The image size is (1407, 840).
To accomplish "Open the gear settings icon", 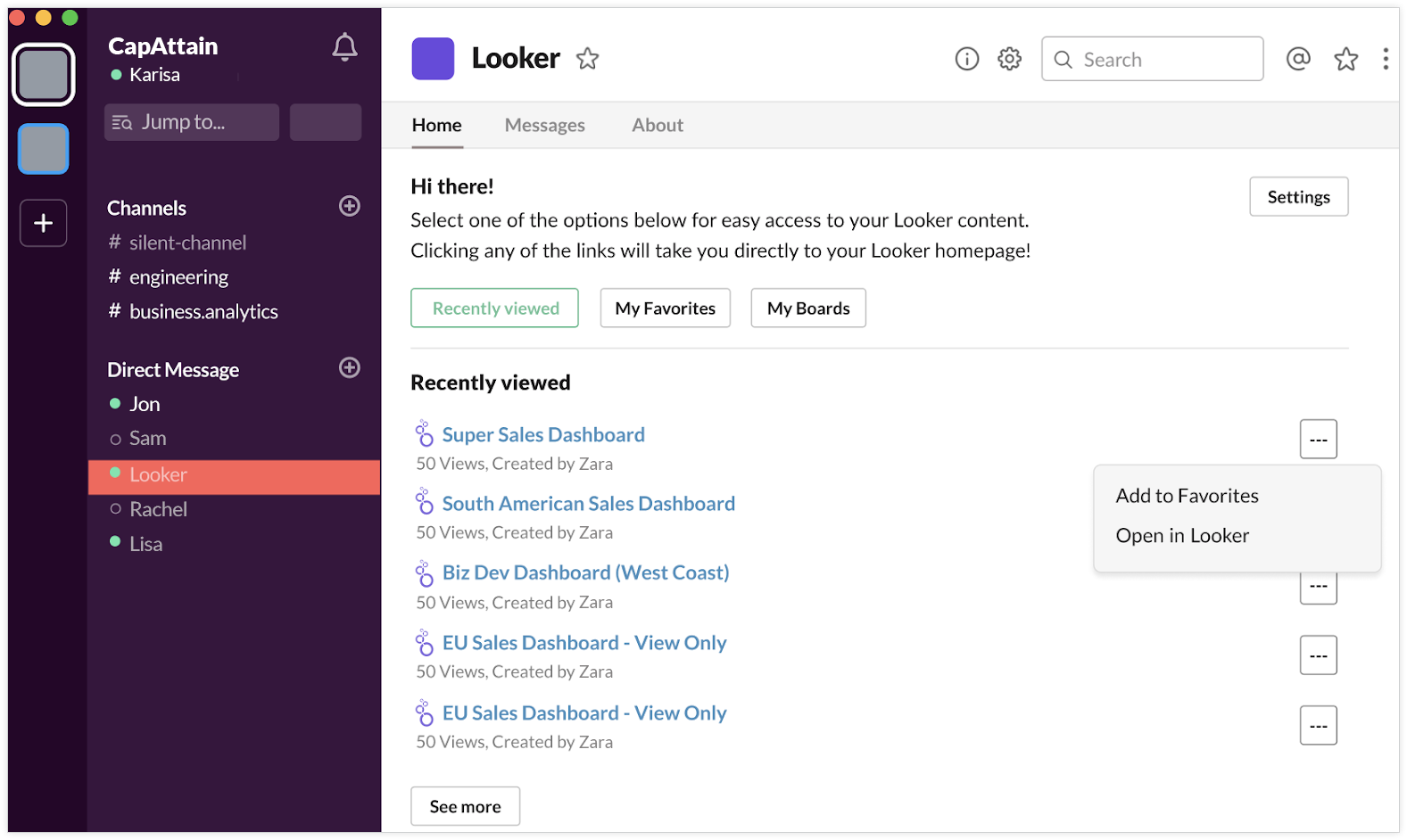I will pyautogui.click(x=1009, y=59).
